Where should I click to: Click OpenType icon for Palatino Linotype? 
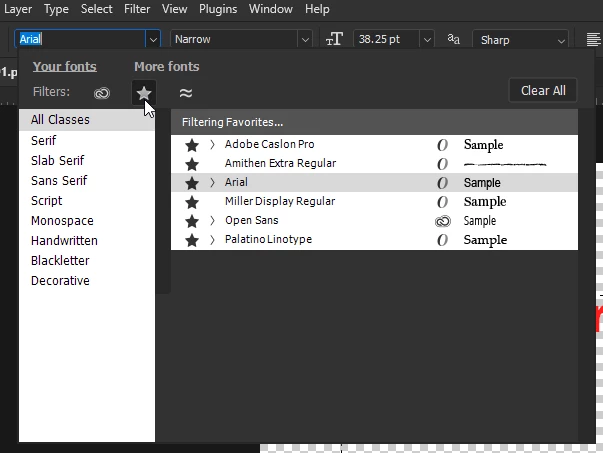pos(442,240)
